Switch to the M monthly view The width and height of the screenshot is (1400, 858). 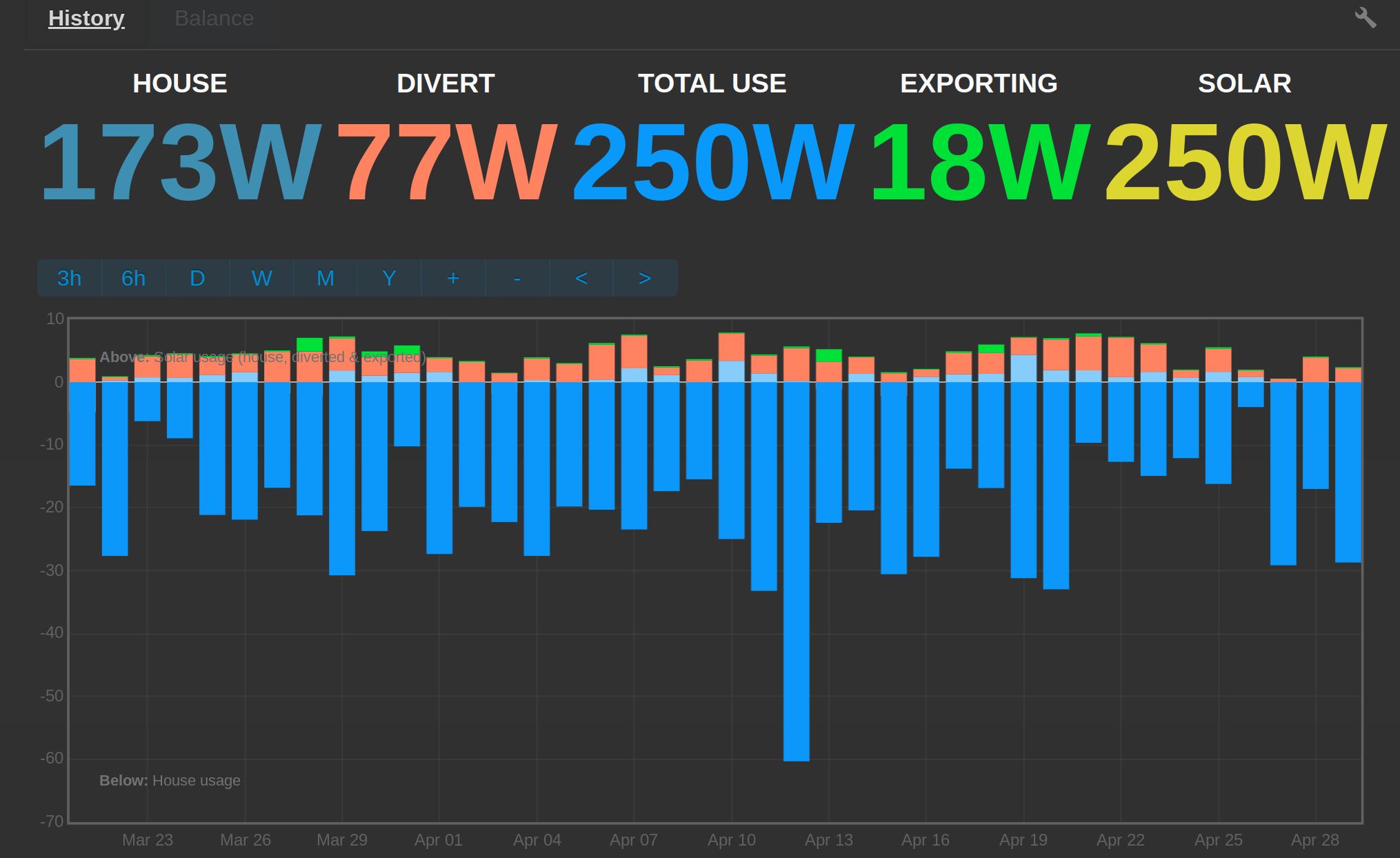(x=326, y=278)
